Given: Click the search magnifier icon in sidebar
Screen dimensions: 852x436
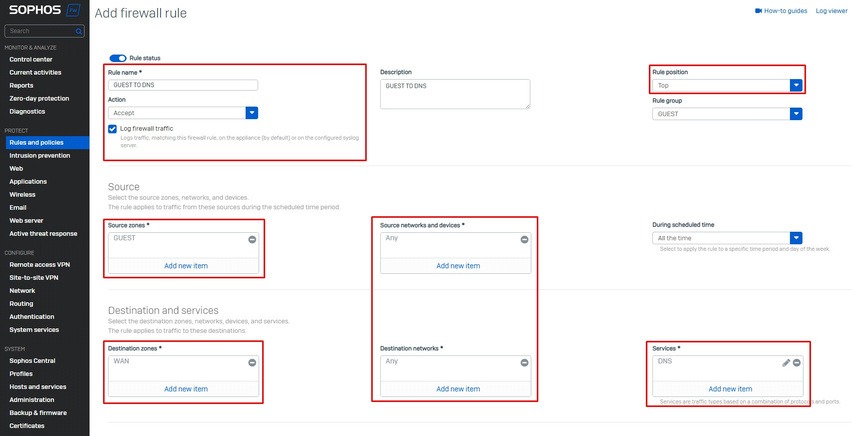Looking at the screenshot, I should (79, 32).
